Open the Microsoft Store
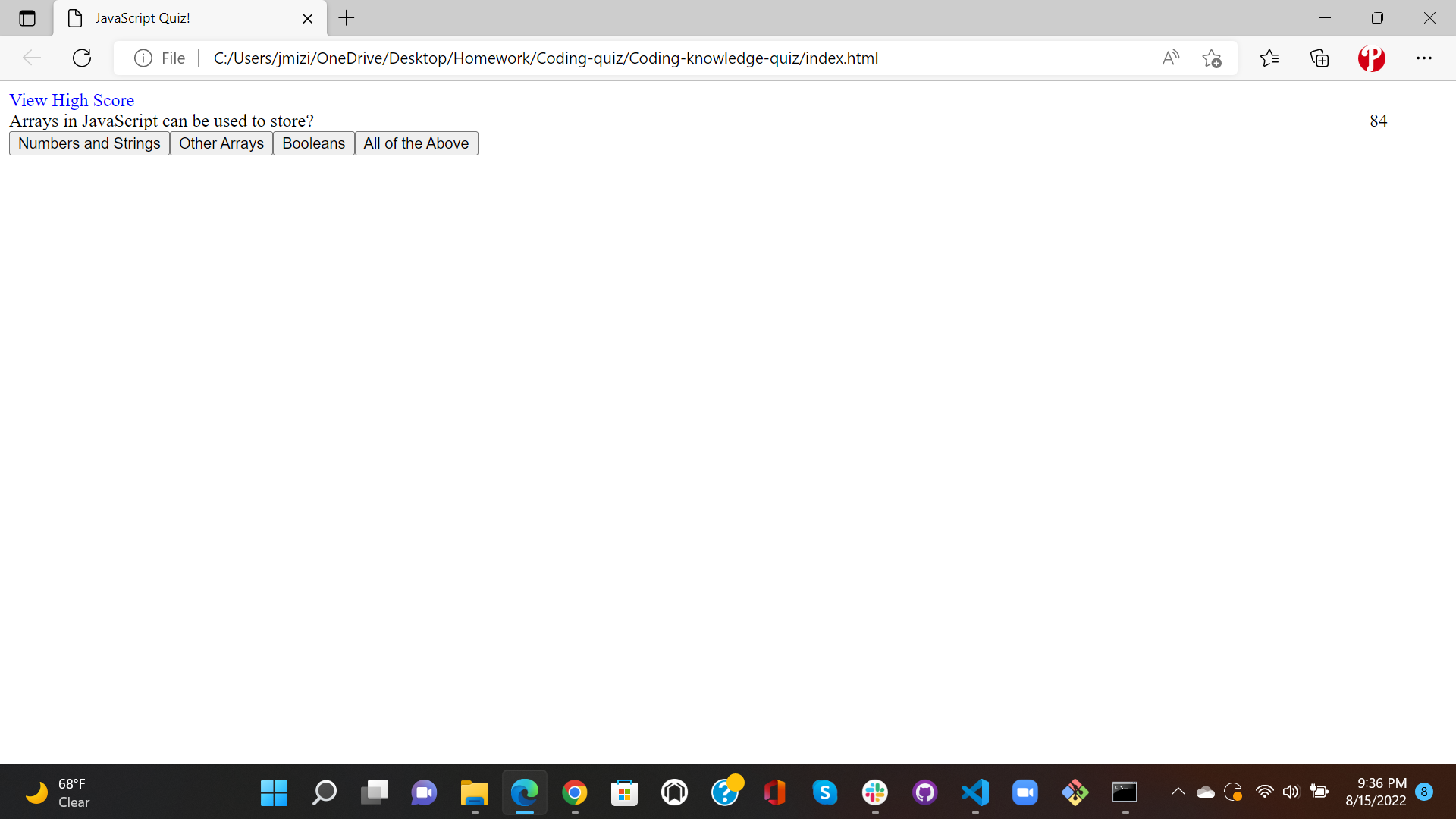This screenshot has height=819, width=1456. [624, 792]
